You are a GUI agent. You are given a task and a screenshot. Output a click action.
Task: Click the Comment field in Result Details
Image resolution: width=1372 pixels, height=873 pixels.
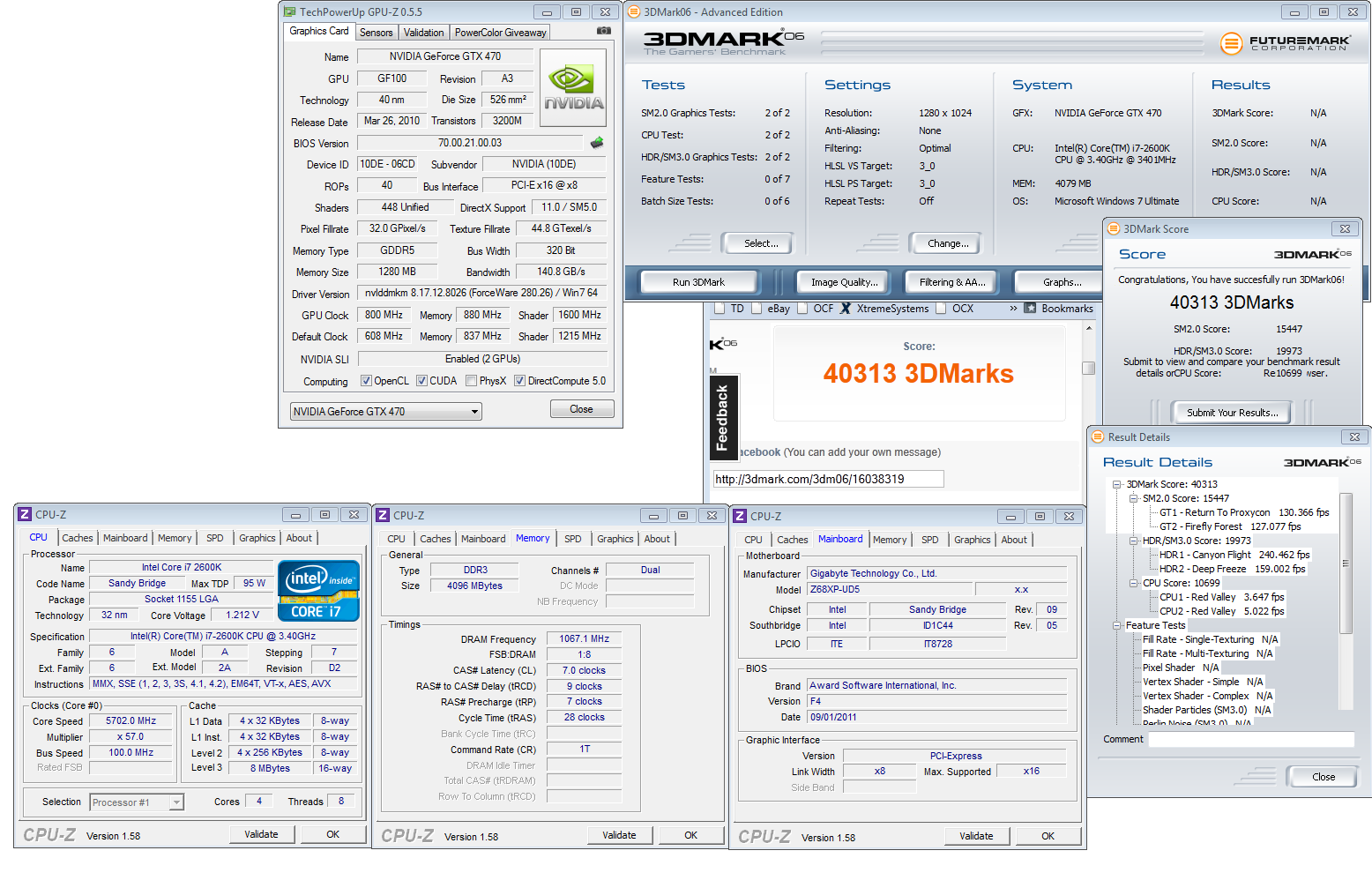(x=1250, y=739)
